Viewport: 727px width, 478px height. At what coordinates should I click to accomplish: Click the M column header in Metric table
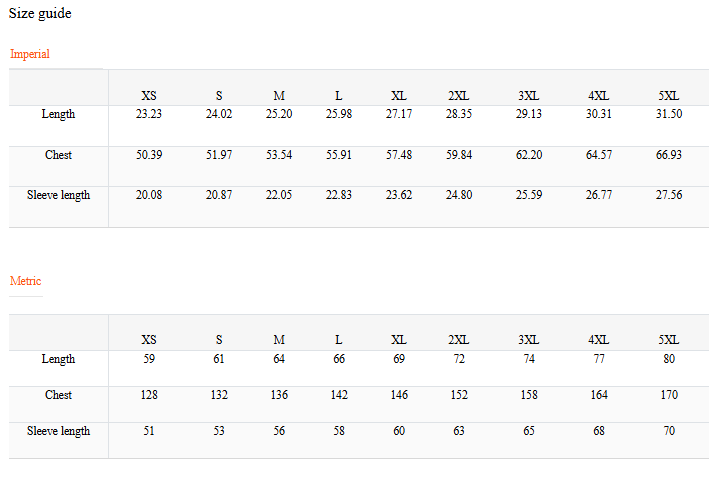(x=279, y=340)
